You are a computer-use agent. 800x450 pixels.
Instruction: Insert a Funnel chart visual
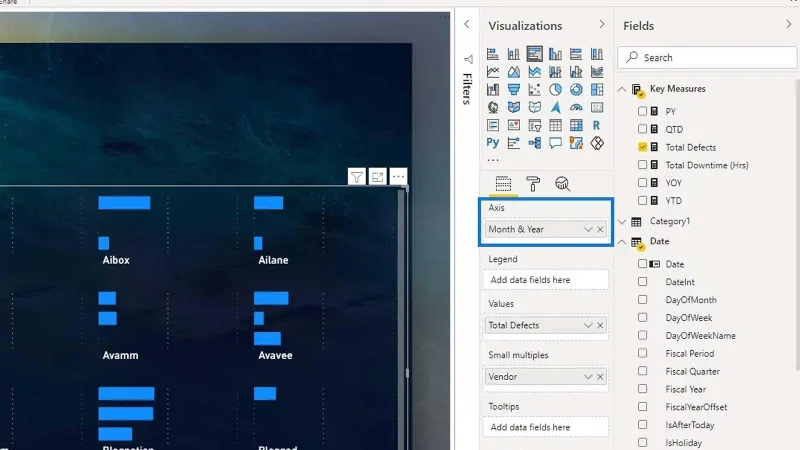[514, 89]
